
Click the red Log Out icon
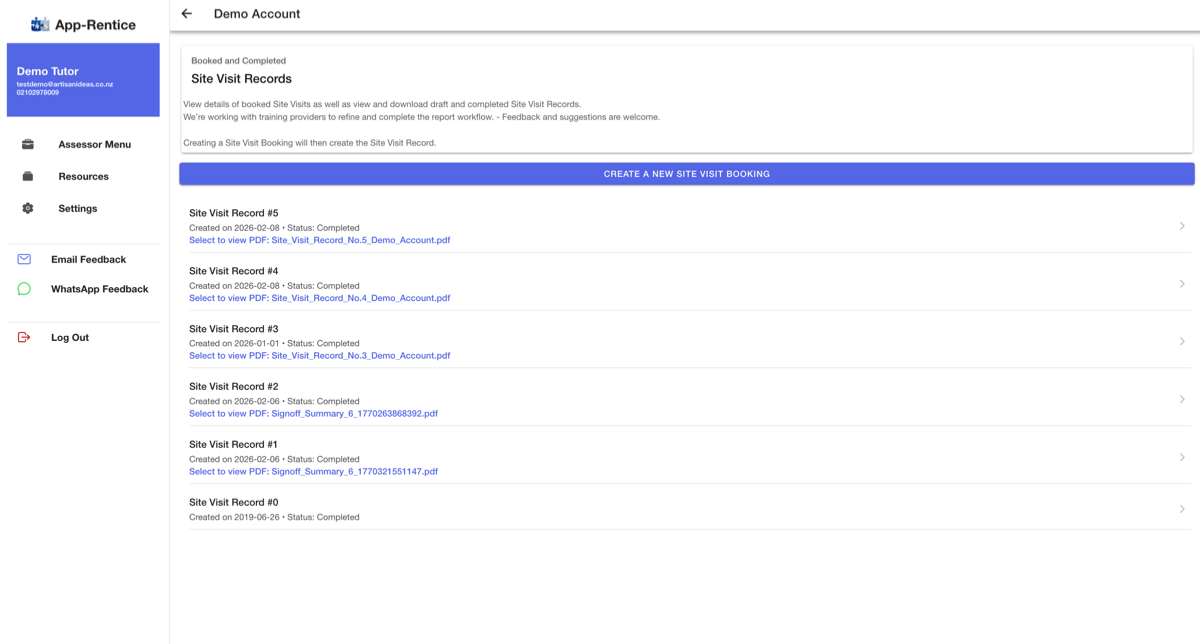pos(24,337)
